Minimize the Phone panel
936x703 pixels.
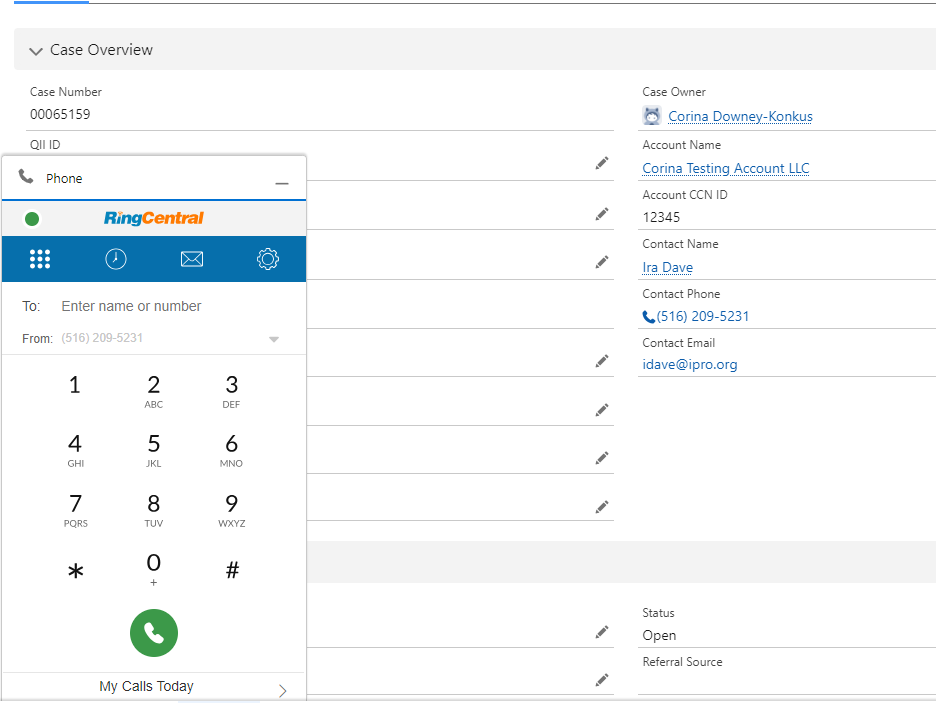(282, 183)
